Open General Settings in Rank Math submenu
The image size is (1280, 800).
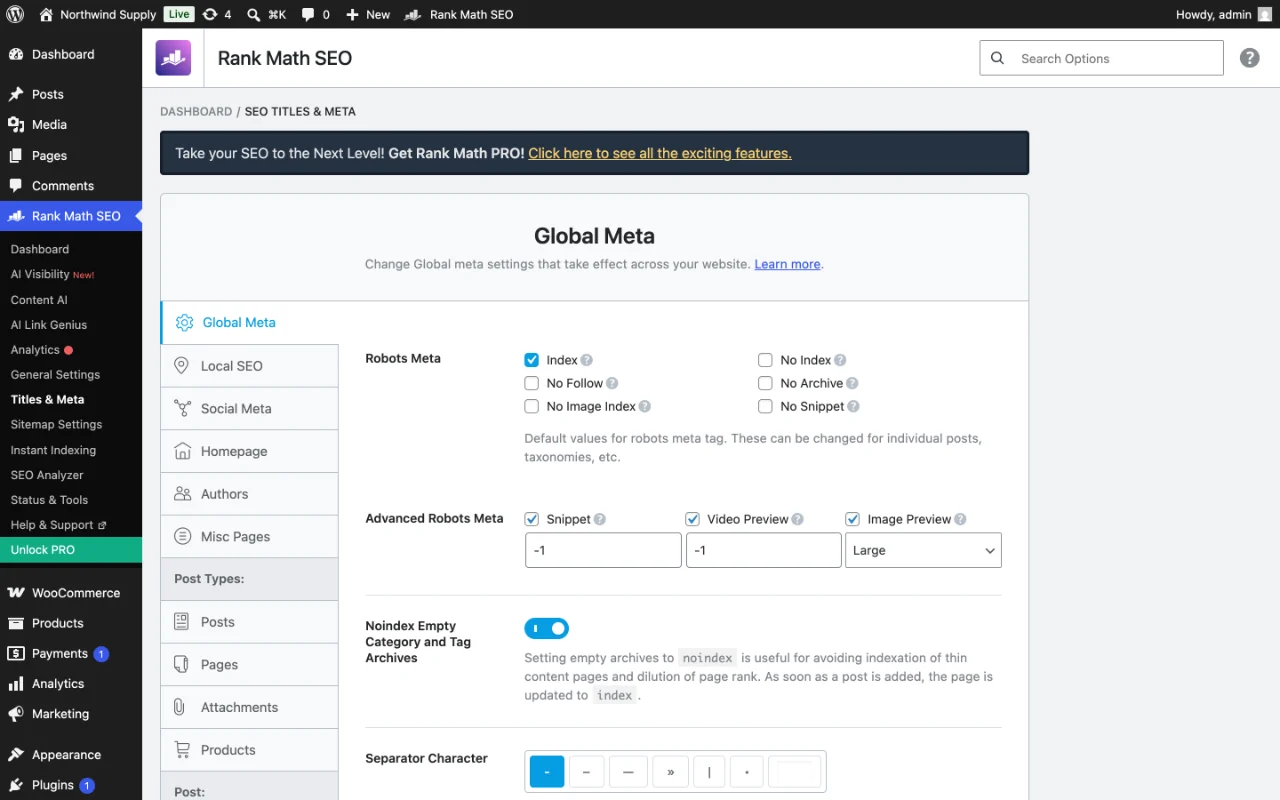tap(55, 374)
